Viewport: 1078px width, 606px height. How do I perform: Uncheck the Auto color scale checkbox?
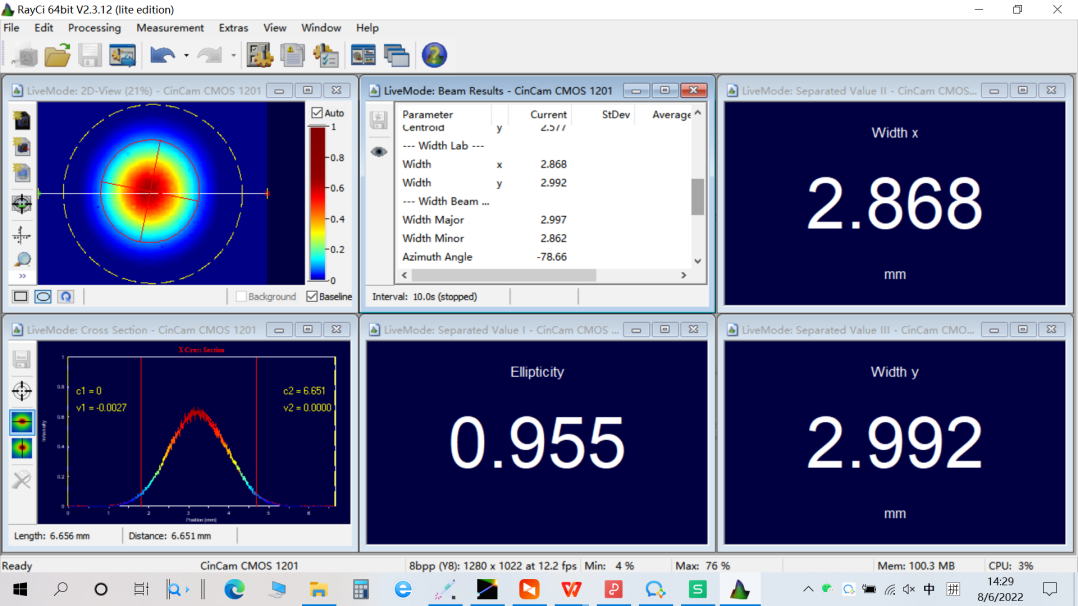(x=317, y=113)
